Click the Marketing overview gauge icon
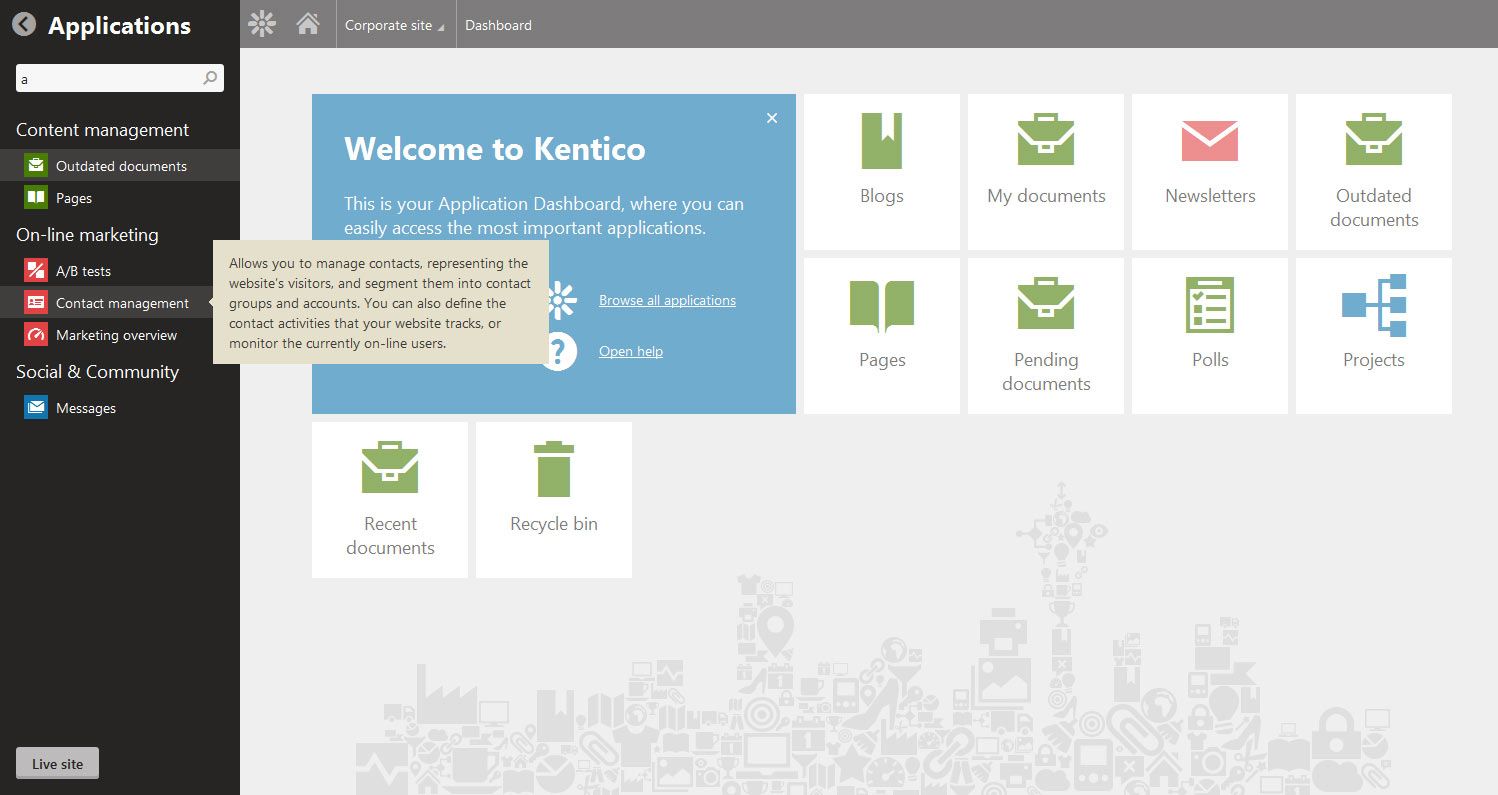Image resolution: width=1498 pixels, height=795 pixels. tap(36, 335)
